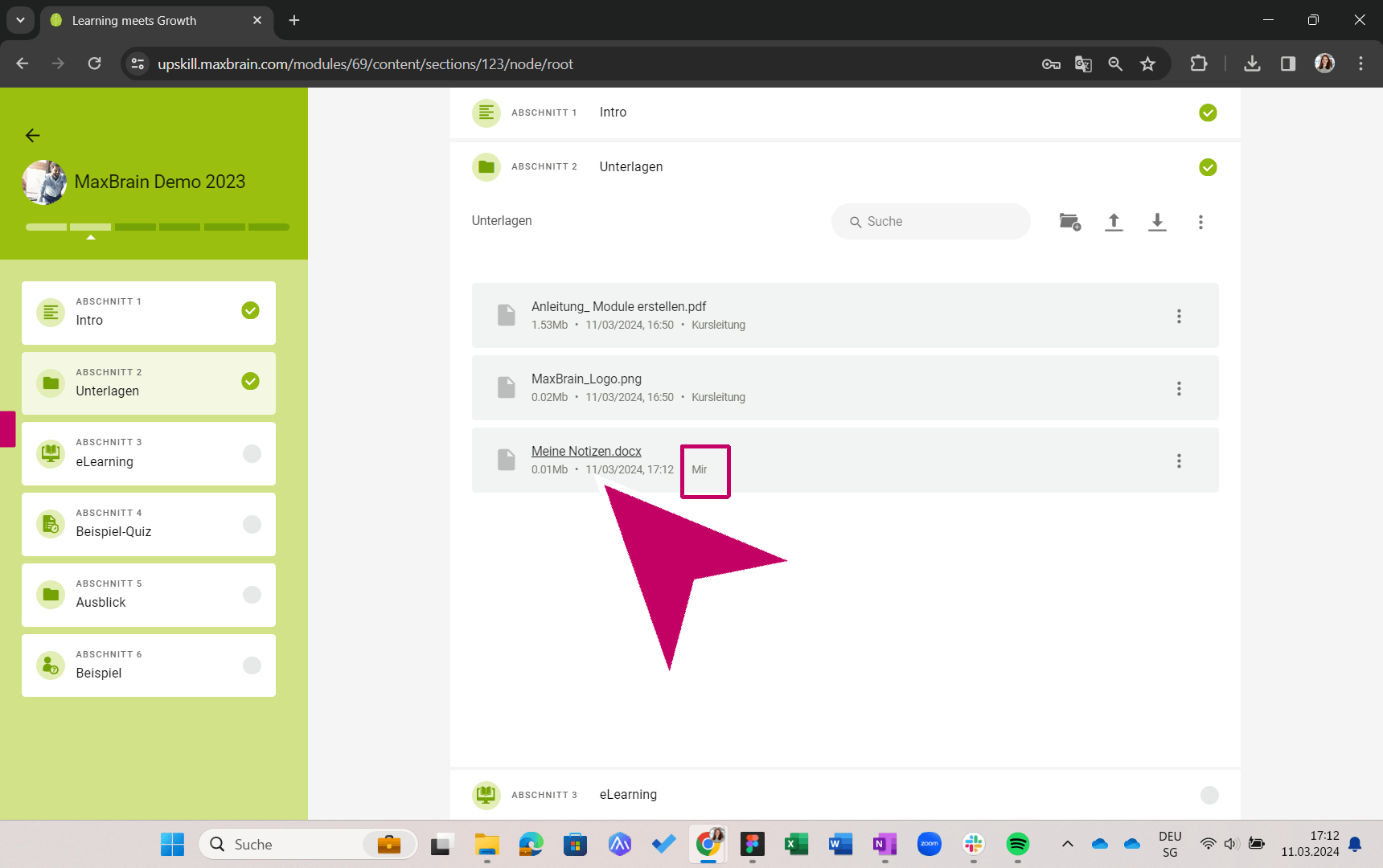Bookmark this page with the star icon

pyautogui.click(x=1147, y=64)
